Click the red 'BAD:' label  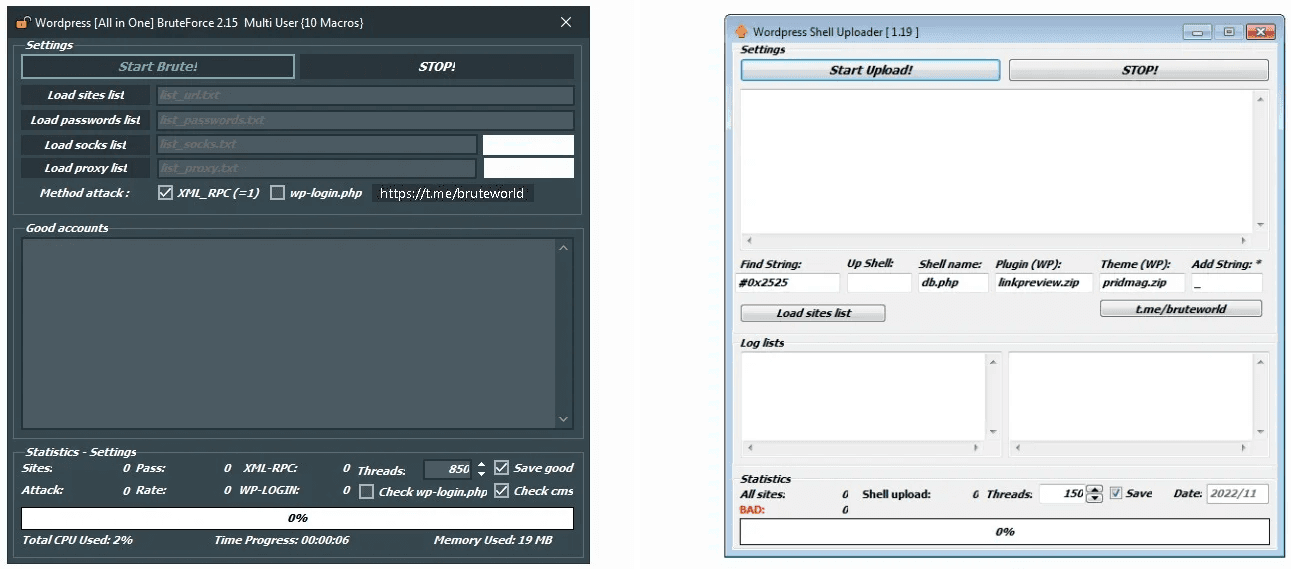pos(752,509)
